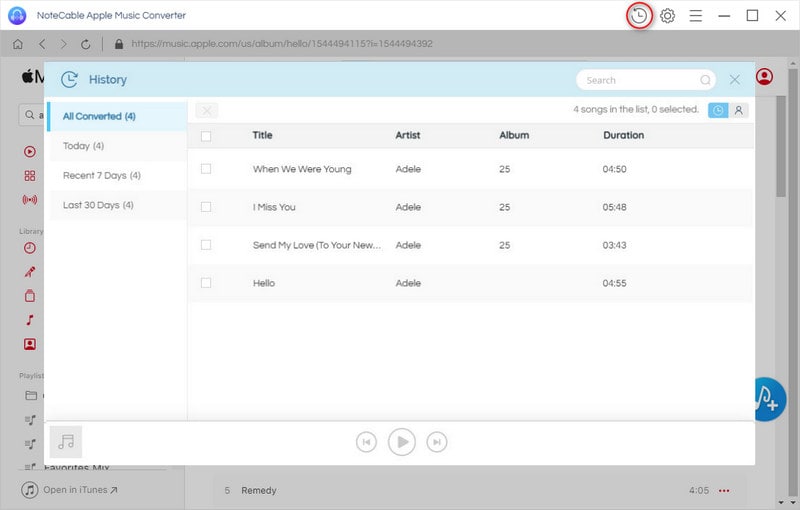Click the music.apple.com URL address bar
Viewport: 800px width, 510px height.
click(x=282, y=44)
